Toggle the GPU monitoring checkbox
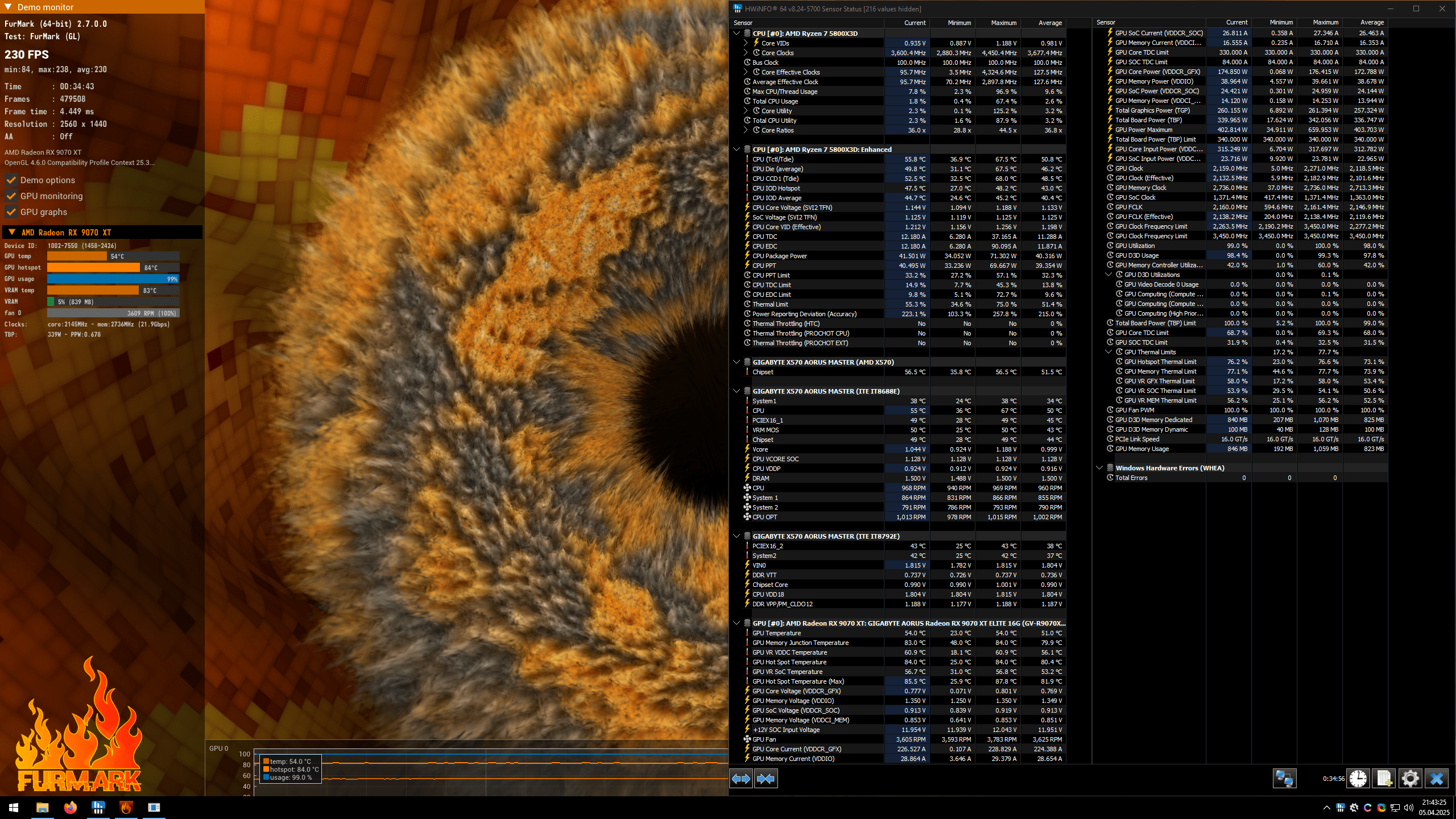Screen dimensions: 1456x819 (x=11, y=196)
